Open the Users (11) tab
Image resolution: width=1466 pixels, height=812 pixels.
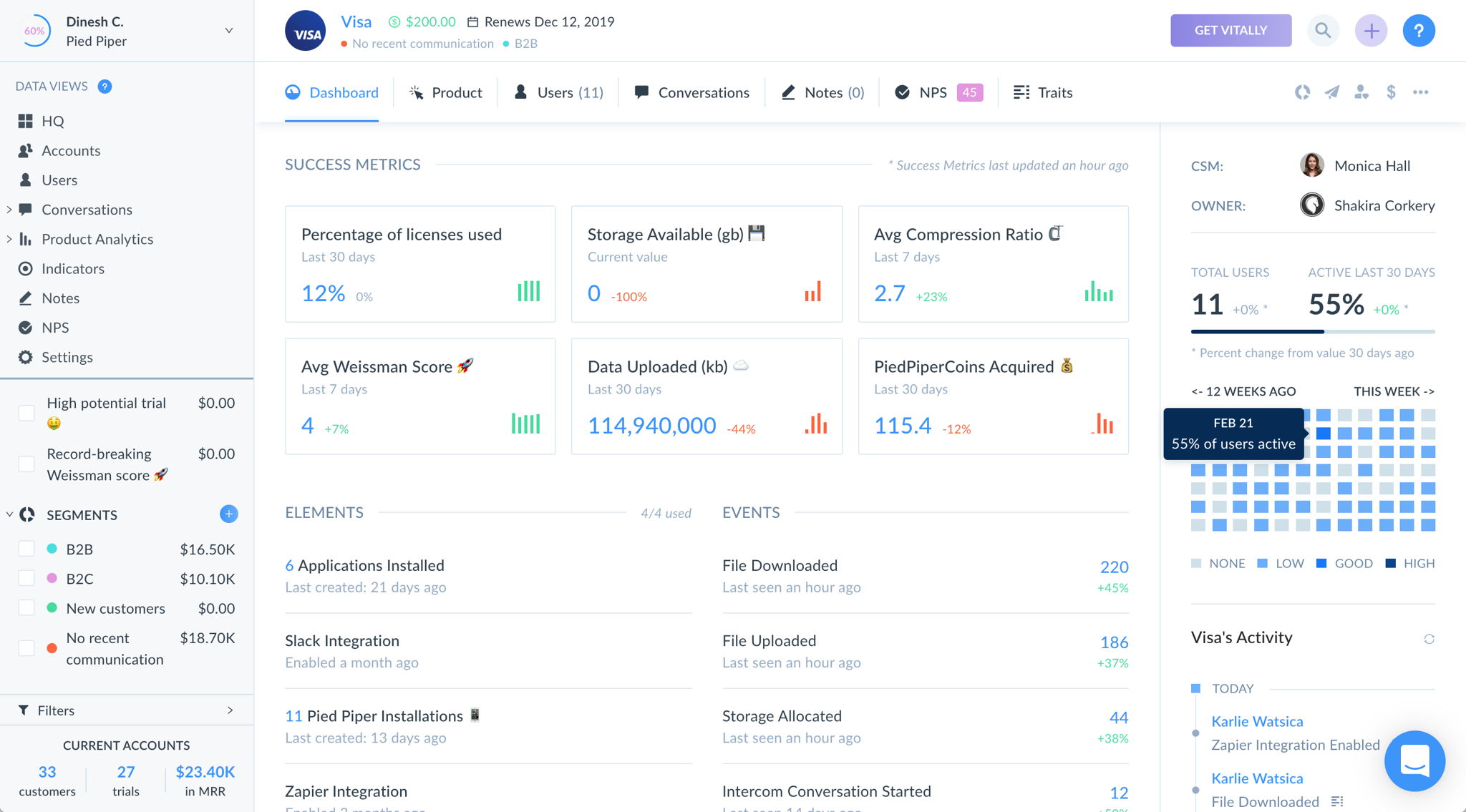pyautogui.click(x=558, y=92)
